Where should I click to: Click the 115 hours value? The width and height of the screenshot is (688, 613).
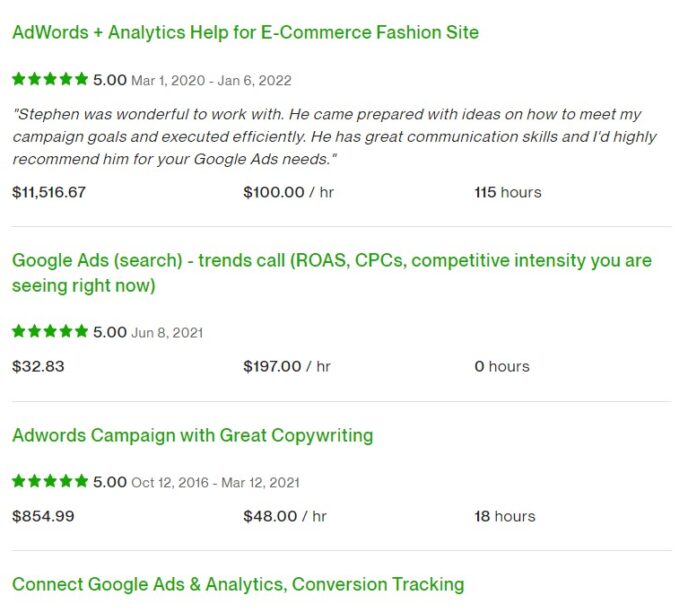[x=507, y=192]
